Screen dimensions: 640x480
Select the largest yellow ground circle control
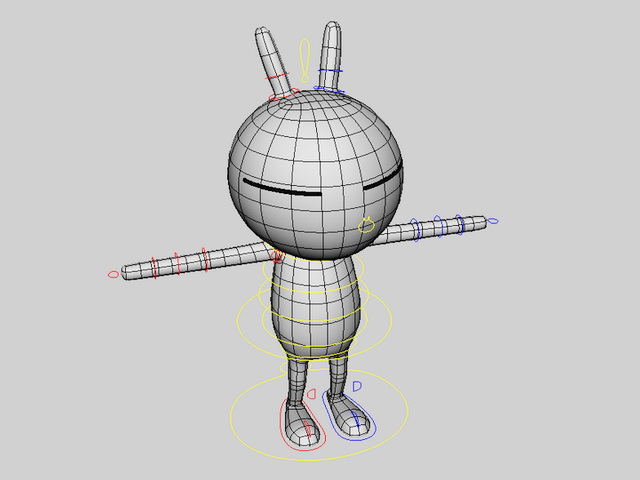tap(319, 414)
